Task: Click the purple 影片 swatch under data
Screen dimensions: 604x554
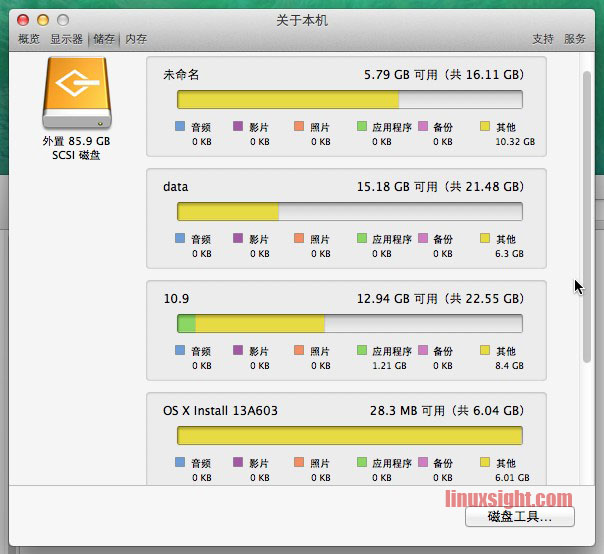Action: (x=238, y=238)
